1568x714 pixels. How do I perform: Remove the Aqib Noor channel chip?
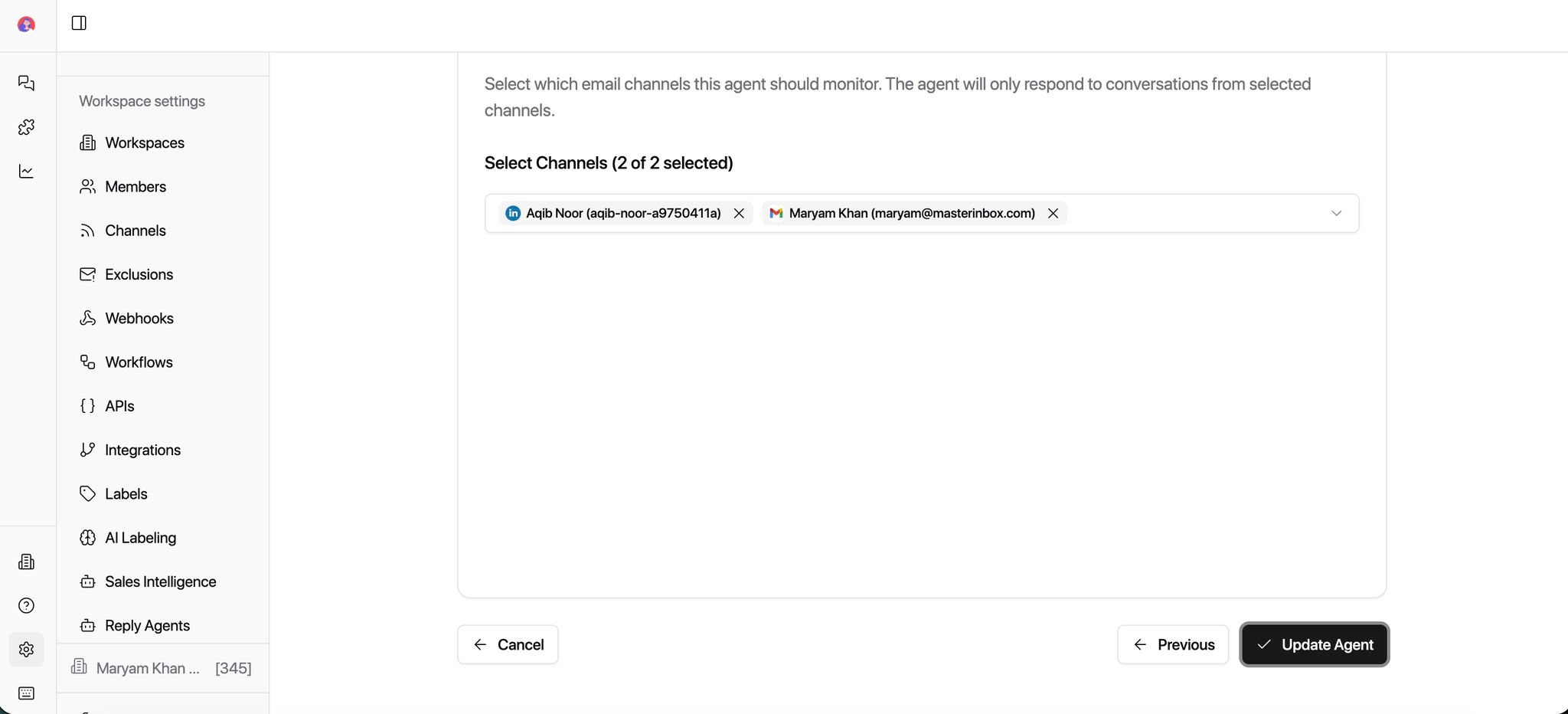(738, 213)
